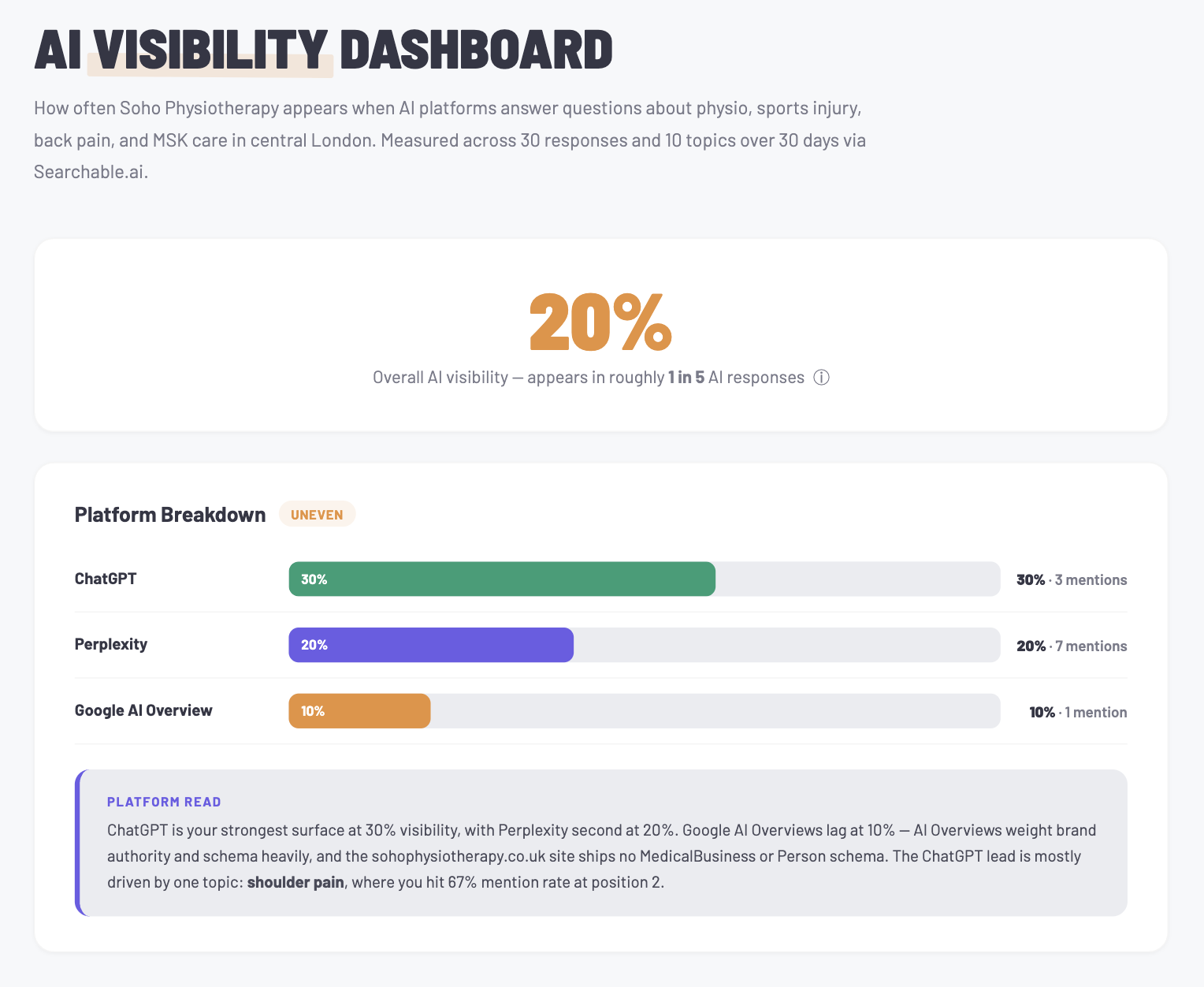This screenshot has height=987, width=1204.
Task: Click the info icon next to AI responses text
Action: pos(821,378)
